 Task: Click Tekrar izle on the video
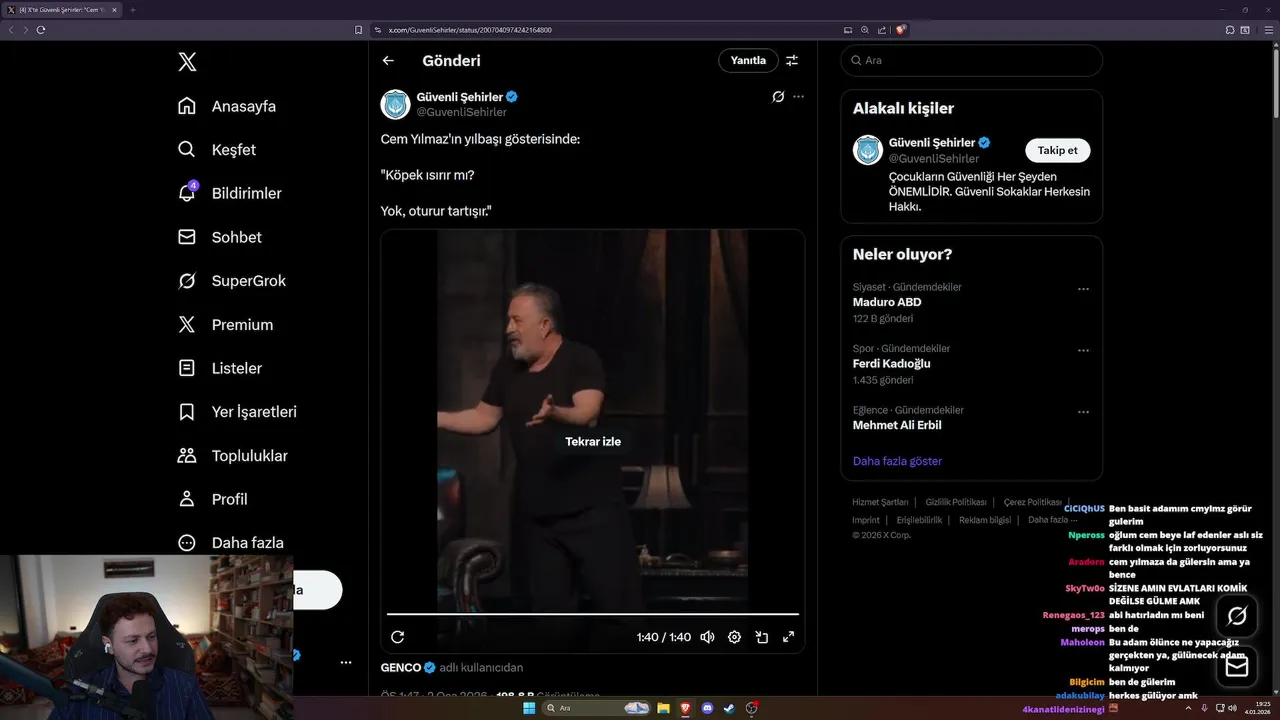point(593,441)
